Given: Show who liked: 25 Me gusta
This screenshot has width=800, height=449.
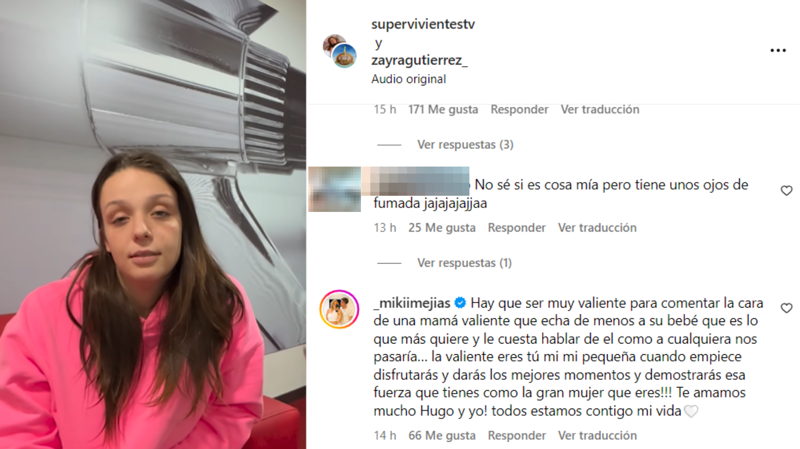Looking at the screenshot, I should click(x=442, y=228).
